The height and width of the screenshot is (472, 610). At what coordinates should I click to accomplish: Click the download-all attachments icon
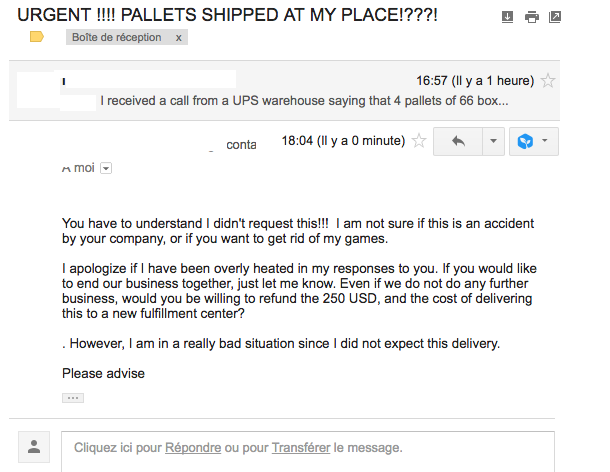(x=507, y=17)
